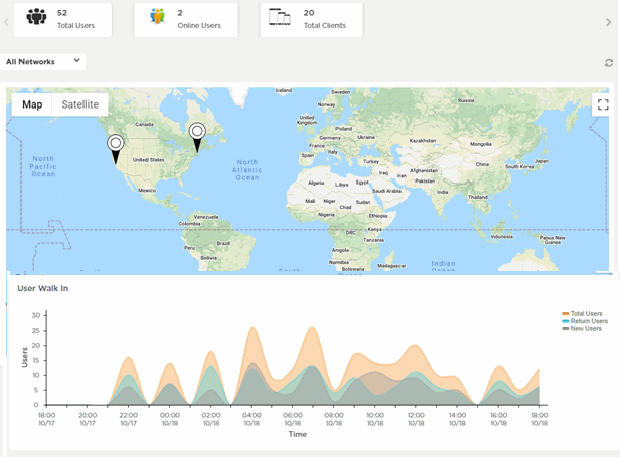Toggle New Users series in chart legend
620x457 pixels.
pos(585,328)
